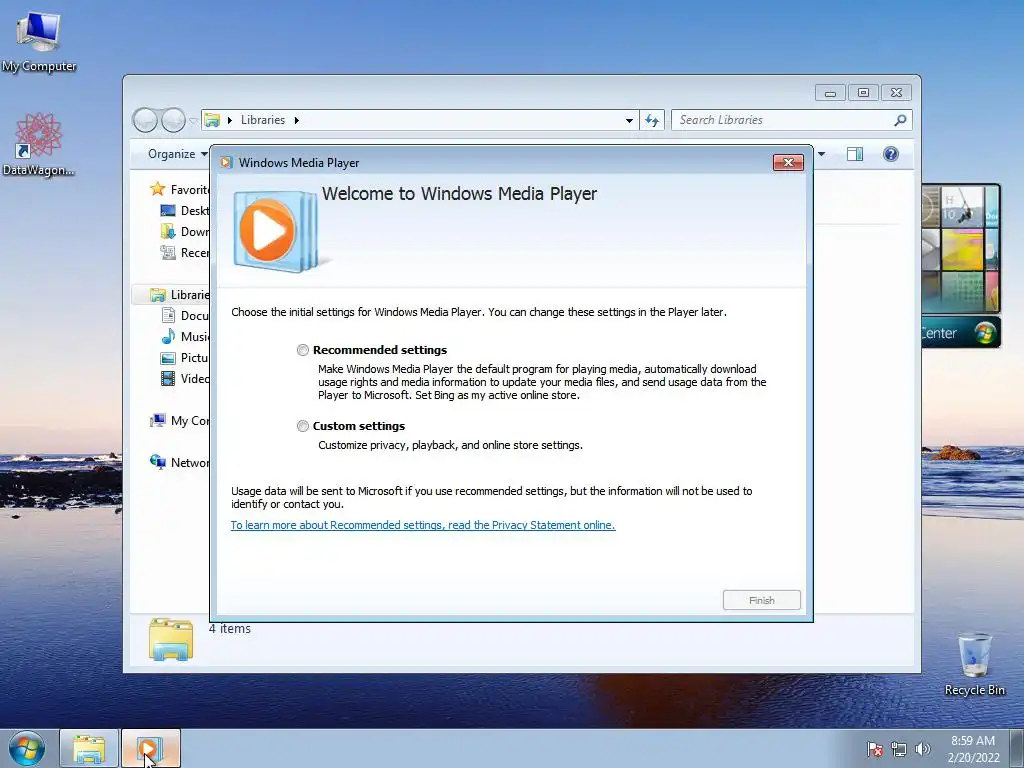
Task: Open the recent pages dropdown beside Forward
Action: coord(193,121)
